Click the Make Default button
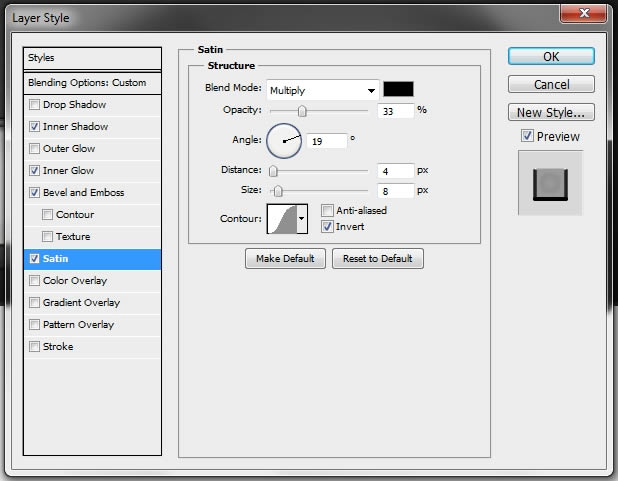Screen dimensions: 618x481 [285, 259]
